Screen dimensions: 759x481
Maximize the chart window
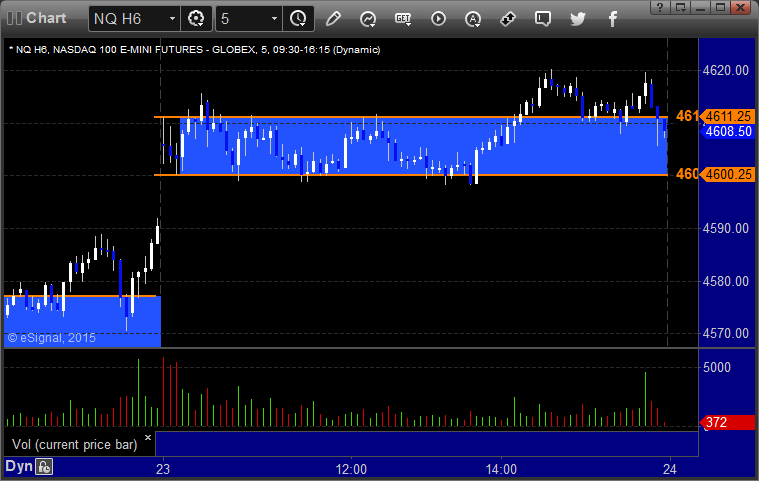[720, 7]
